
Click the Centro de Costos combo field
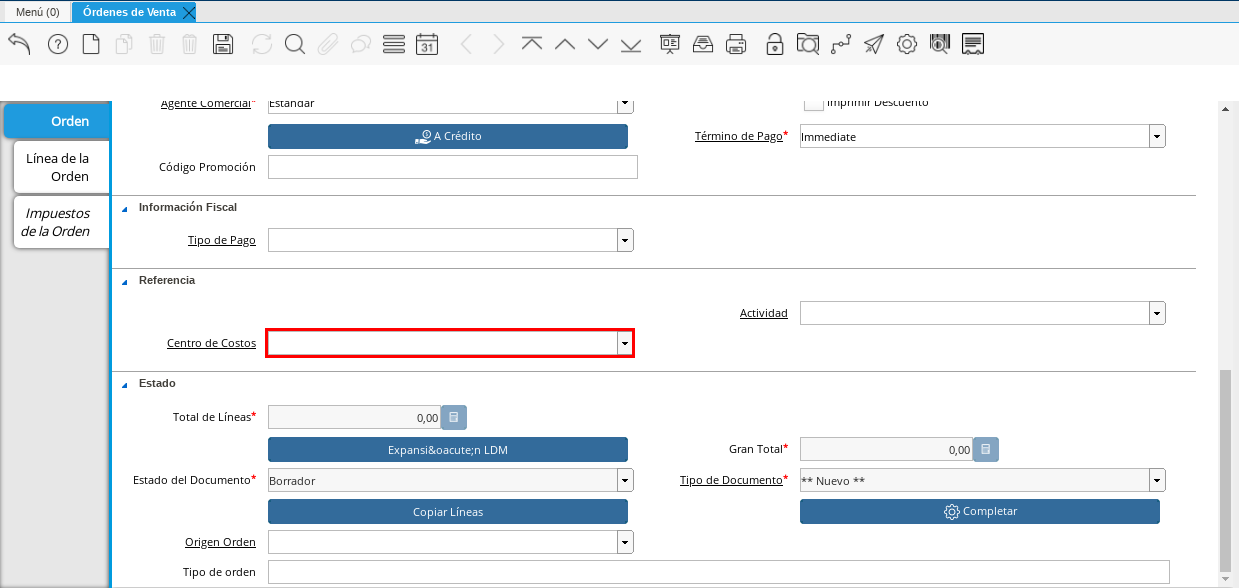coord(450,344)
